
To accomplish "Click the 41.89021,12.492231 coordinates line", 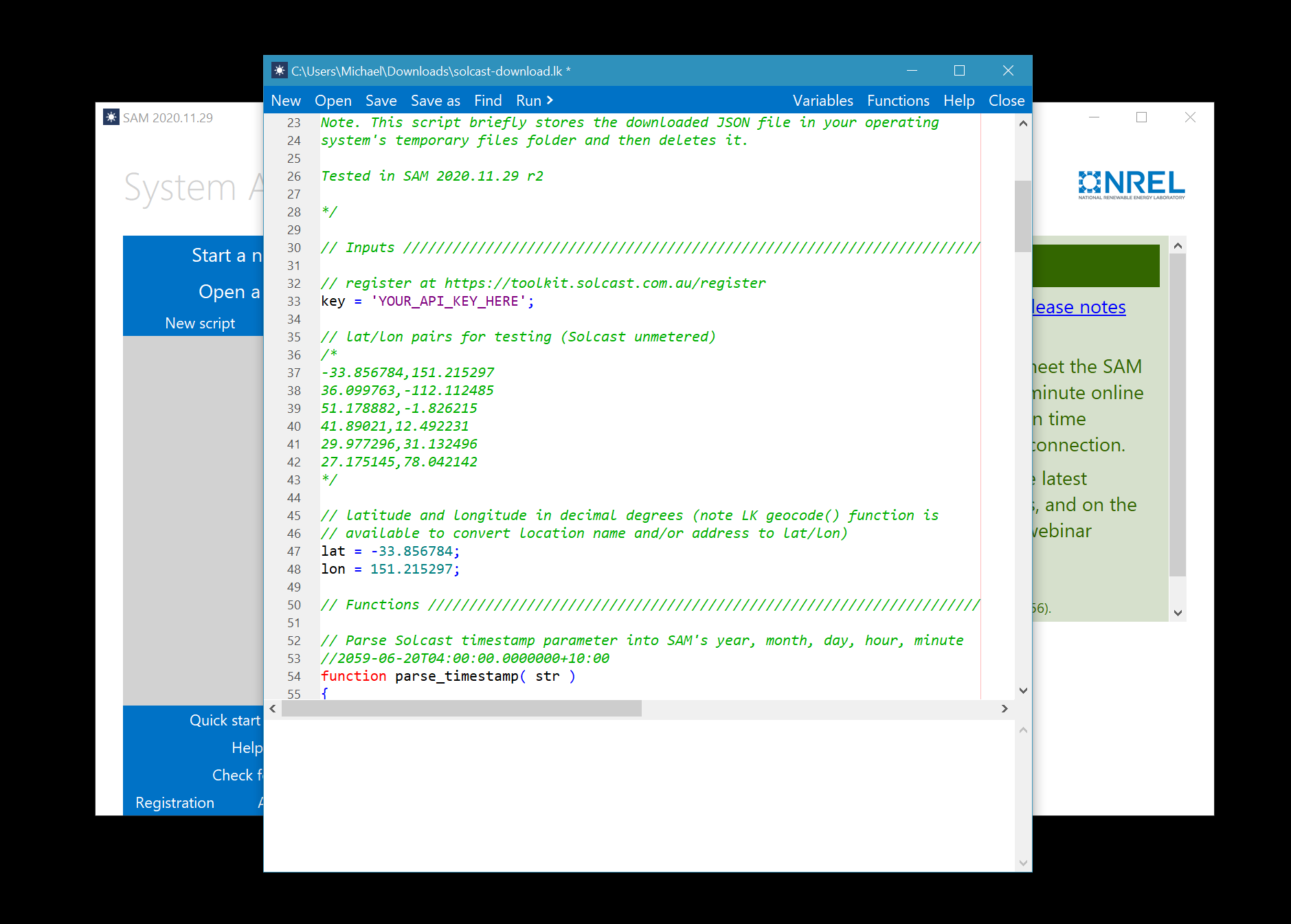I will click(395, 426).
